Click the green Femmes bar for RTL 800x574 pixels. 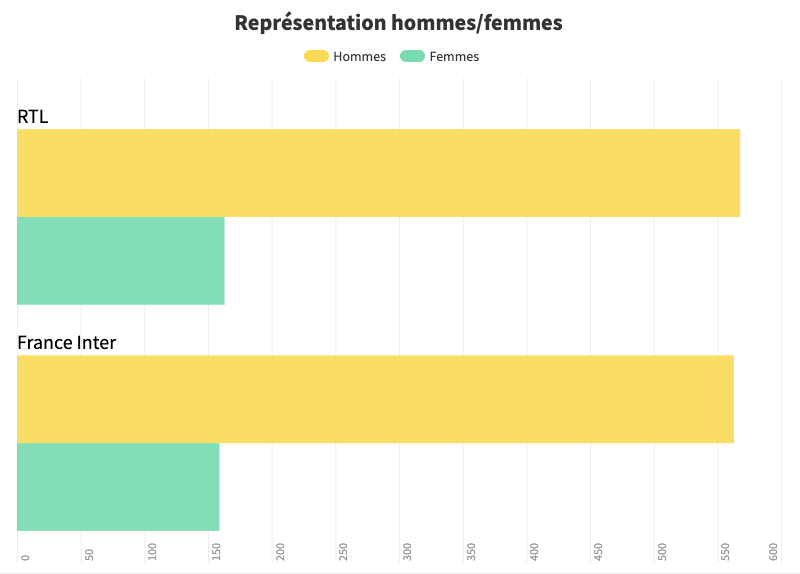click(120, 261)
